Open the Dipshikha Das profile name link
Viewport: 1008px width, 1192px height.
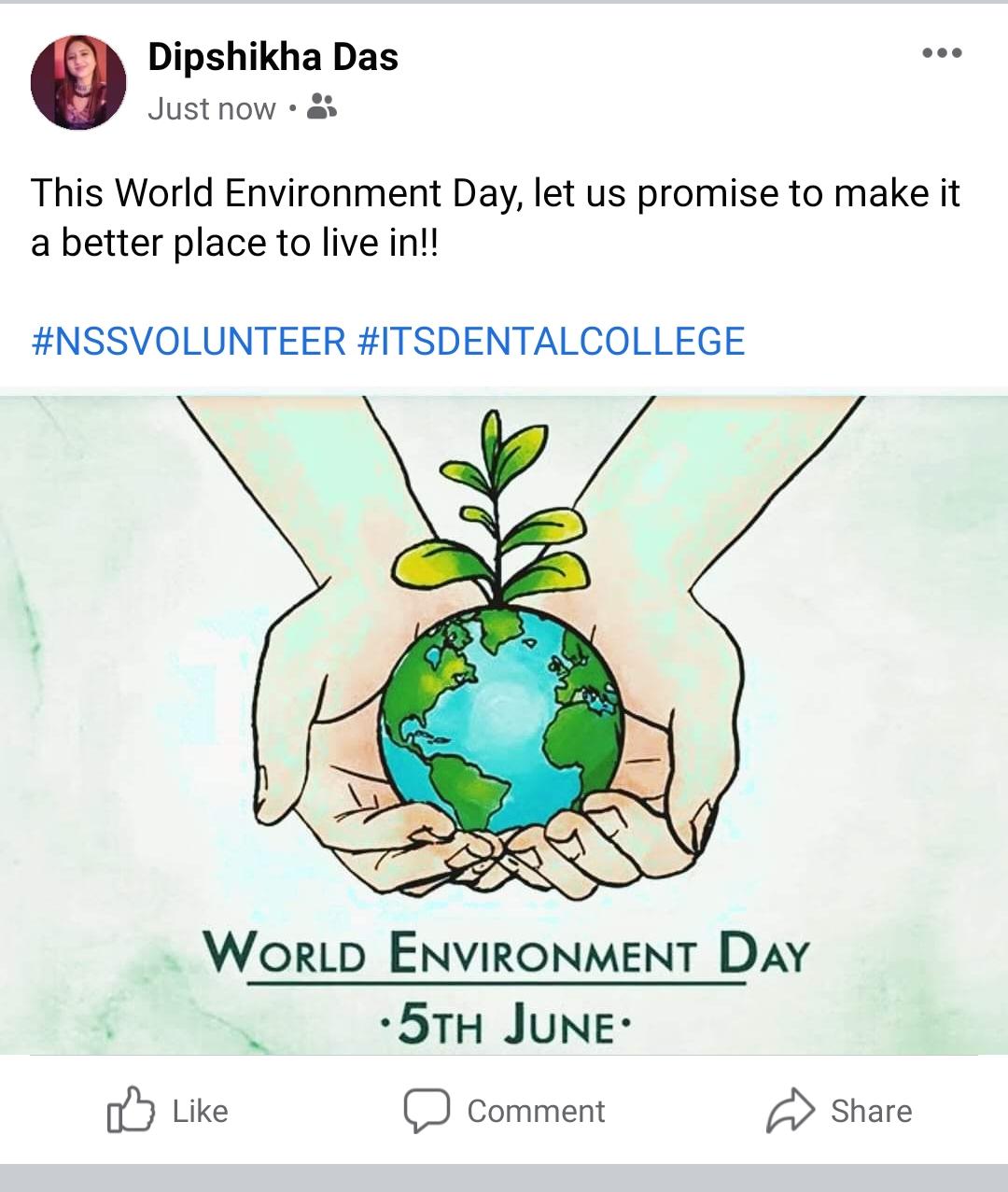[273, 58]
